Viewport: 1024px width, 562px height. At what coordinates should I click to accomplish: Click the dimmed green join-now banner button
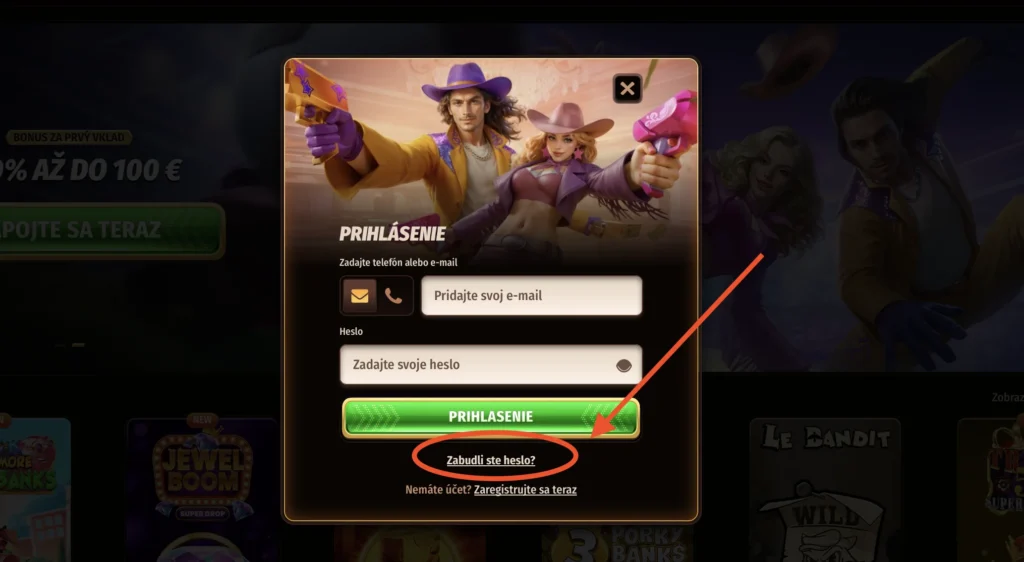point(111,230)
